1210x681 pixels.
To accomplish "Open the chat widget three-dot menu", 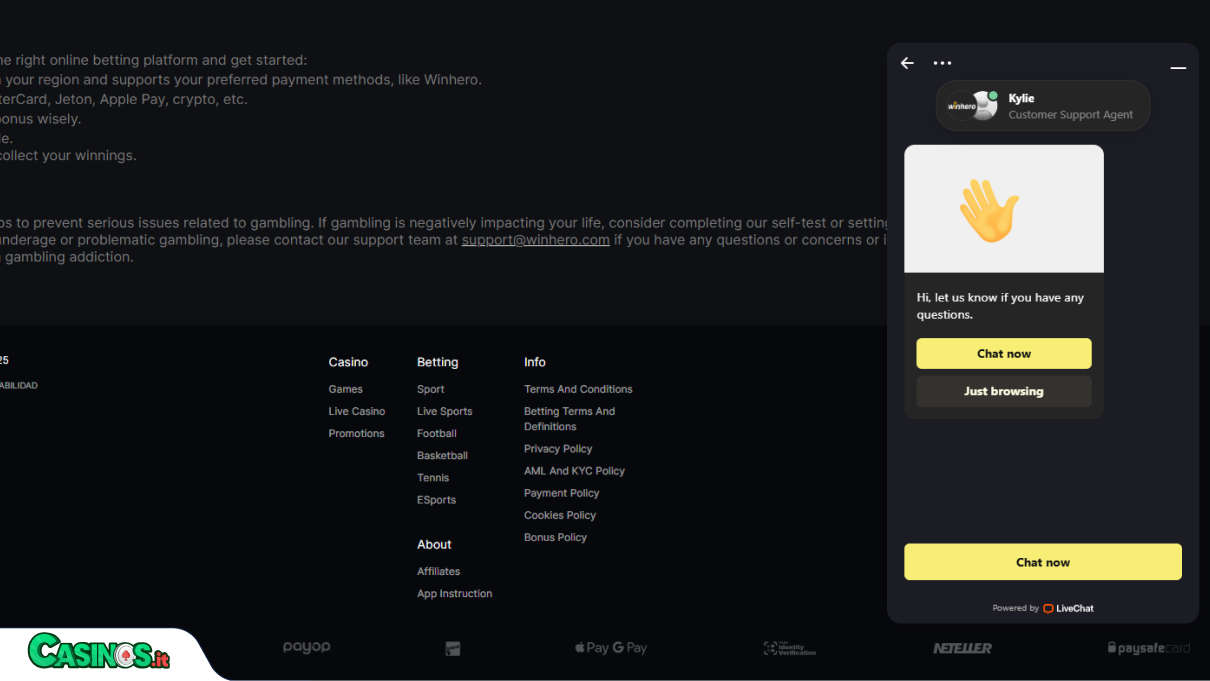I will pos(942,63).
